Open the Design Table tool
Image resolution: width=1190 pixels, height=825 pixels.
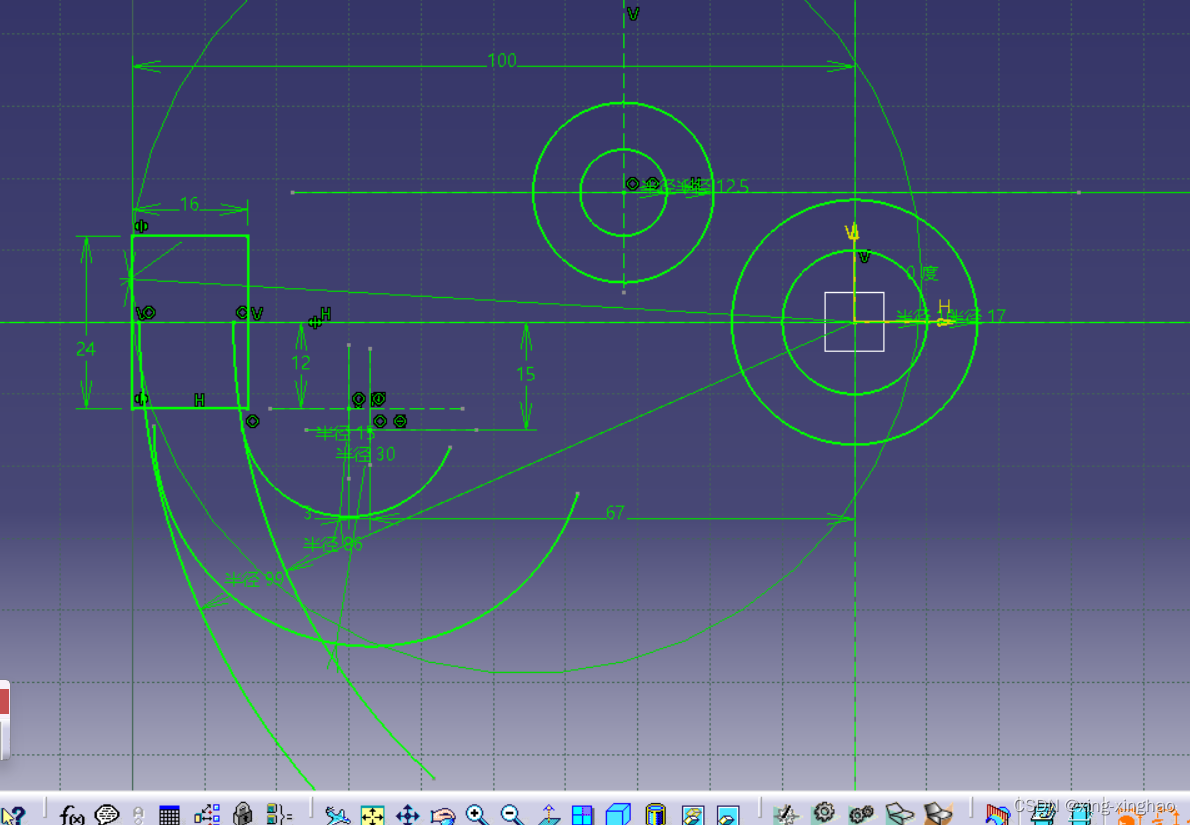(169, 815)
